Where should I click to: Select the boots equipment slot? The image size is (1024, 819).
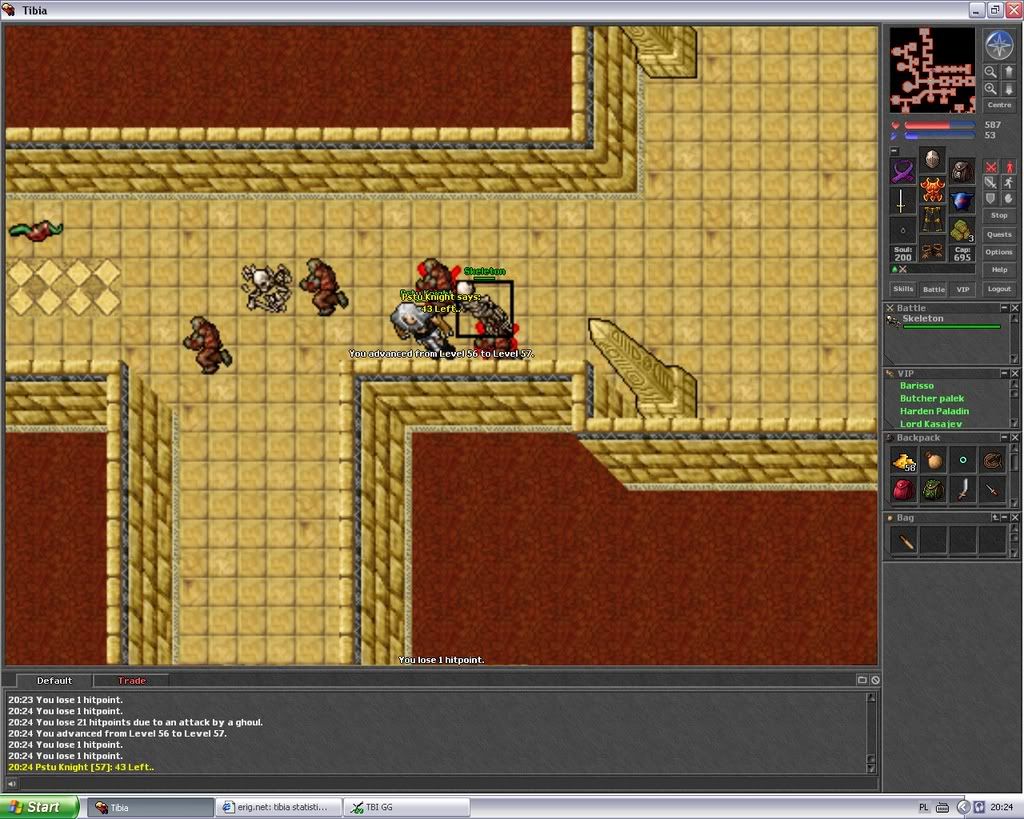pos(932,250)
